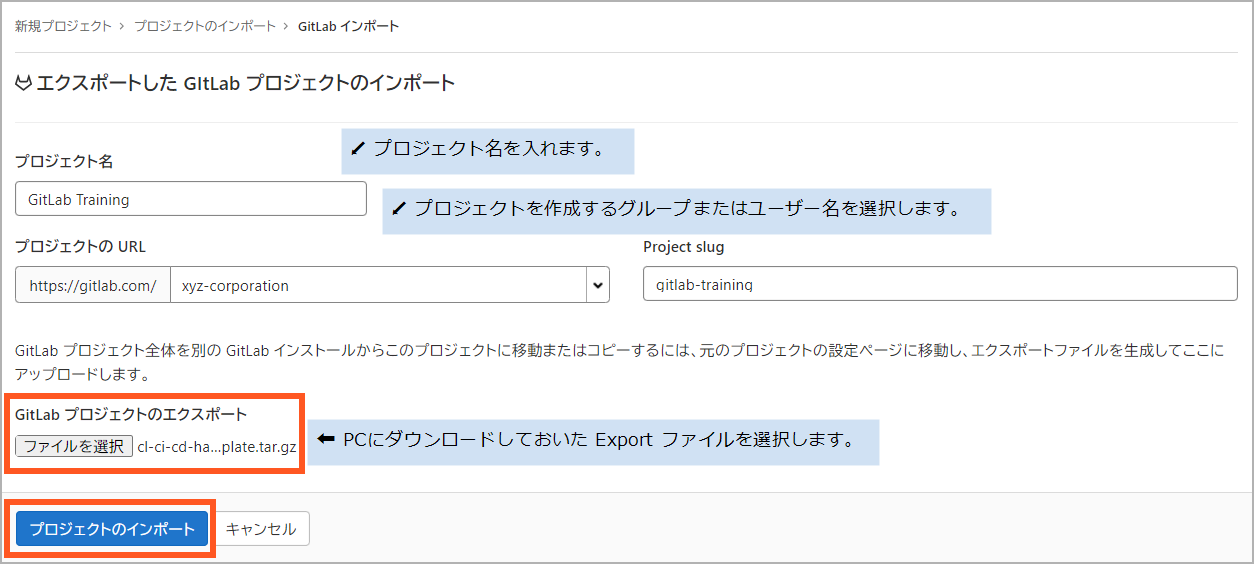The height and width of the screenshot is (564, 1254).
Task: Click the selected file name cl-ci-cd-ha...plate.tar.gz
Action: point(217,447)
